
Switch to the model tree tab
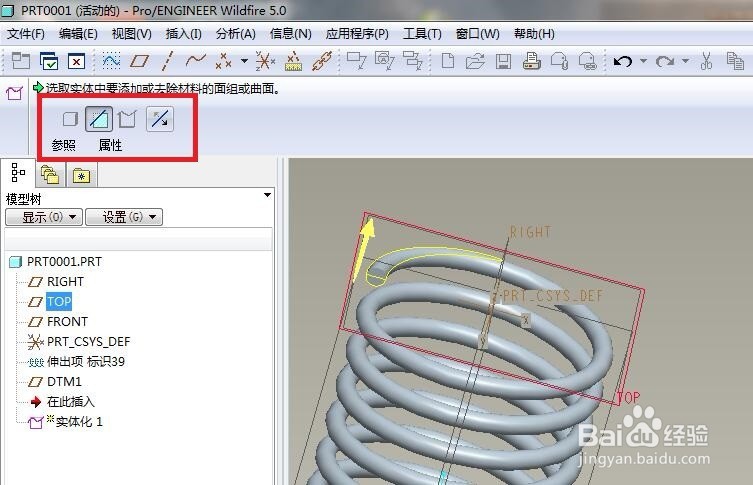point(18,172)
